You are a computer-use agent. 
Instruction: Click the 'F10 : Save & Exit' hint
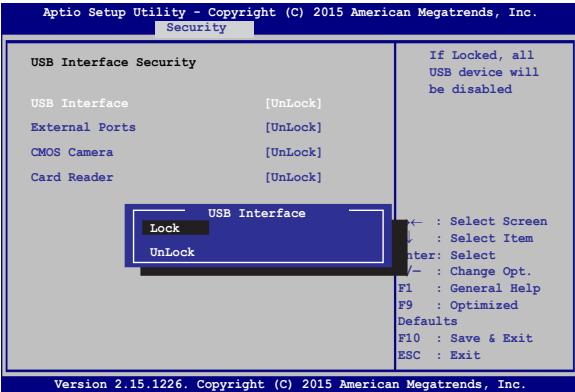(x=465, y=338)
